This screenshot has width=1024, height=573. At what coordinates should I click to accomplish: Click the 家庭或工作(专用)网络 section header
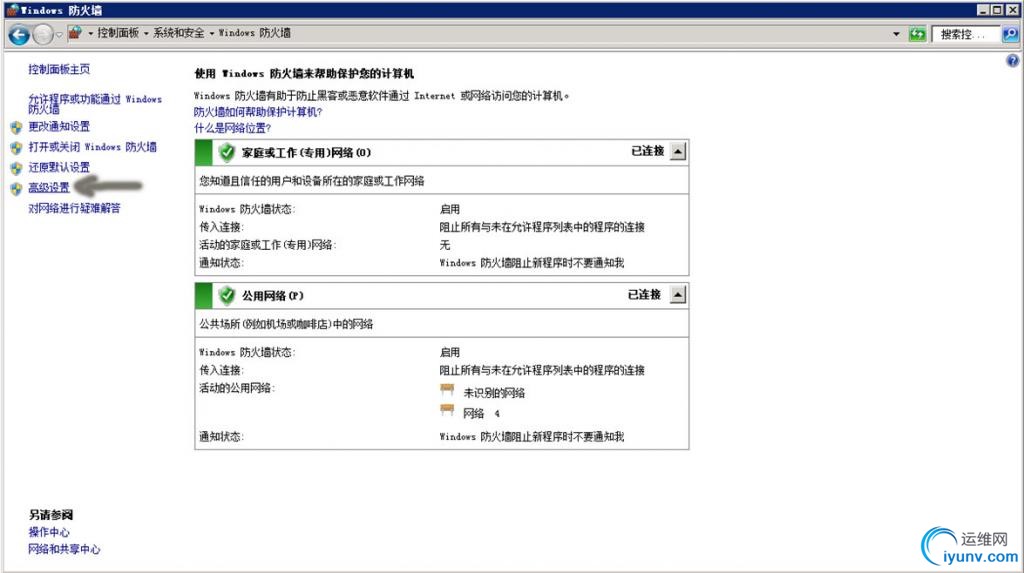pos(441,152)
